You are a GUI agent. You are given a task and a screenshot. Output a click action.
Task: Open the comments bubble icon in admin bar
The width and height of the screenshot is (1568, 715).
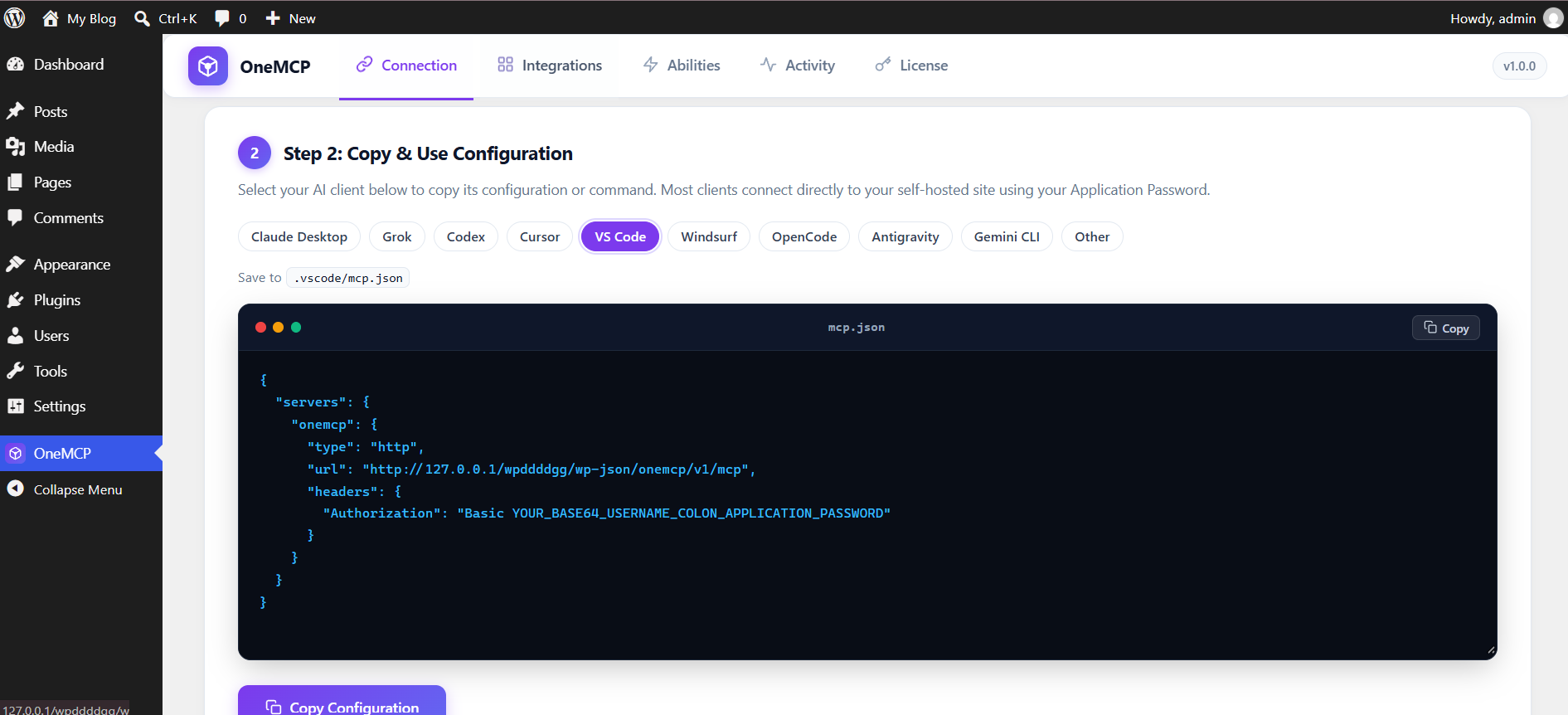[222, 18]
